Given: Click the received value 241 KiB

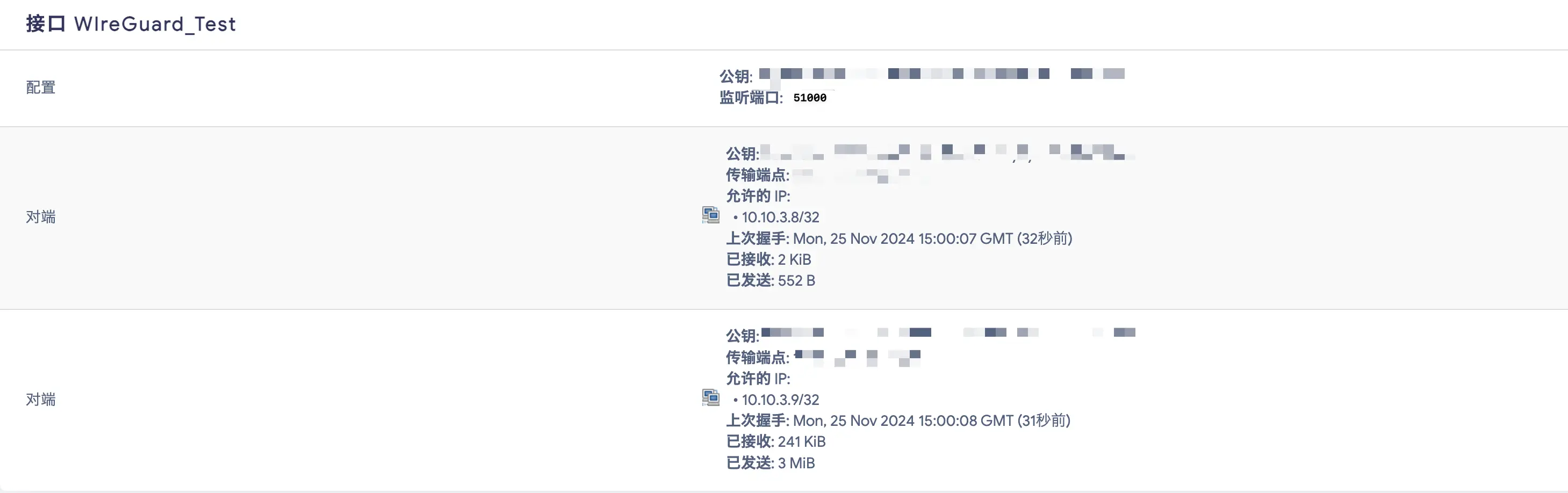Looking at the screenshot, I should click(x=801, y=442).
